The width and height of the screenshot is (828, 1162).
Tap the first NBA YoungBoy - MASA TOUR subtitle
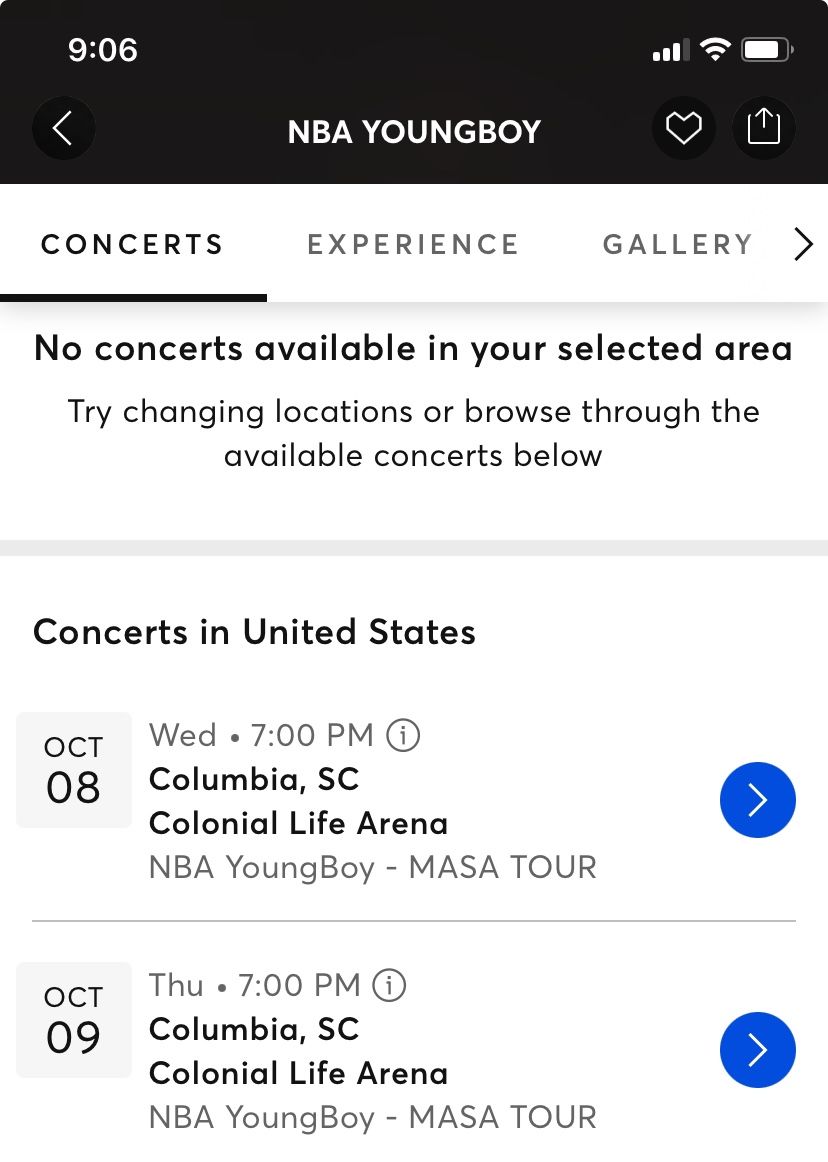click(372, 867)
